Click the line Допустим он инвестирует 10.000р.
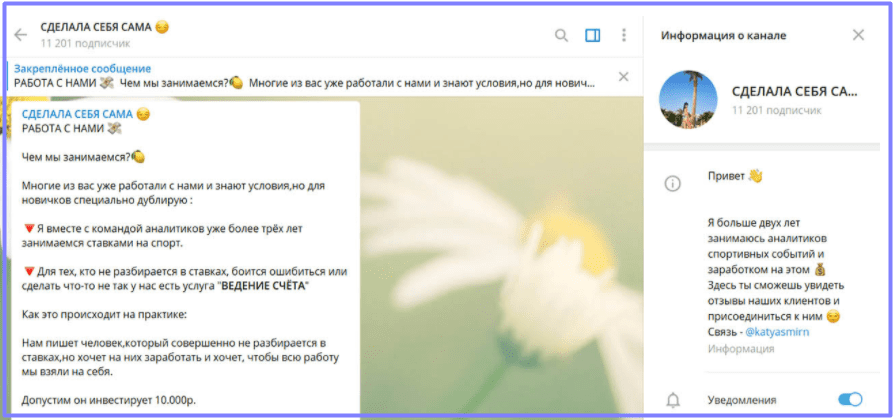 pos(109,401)
